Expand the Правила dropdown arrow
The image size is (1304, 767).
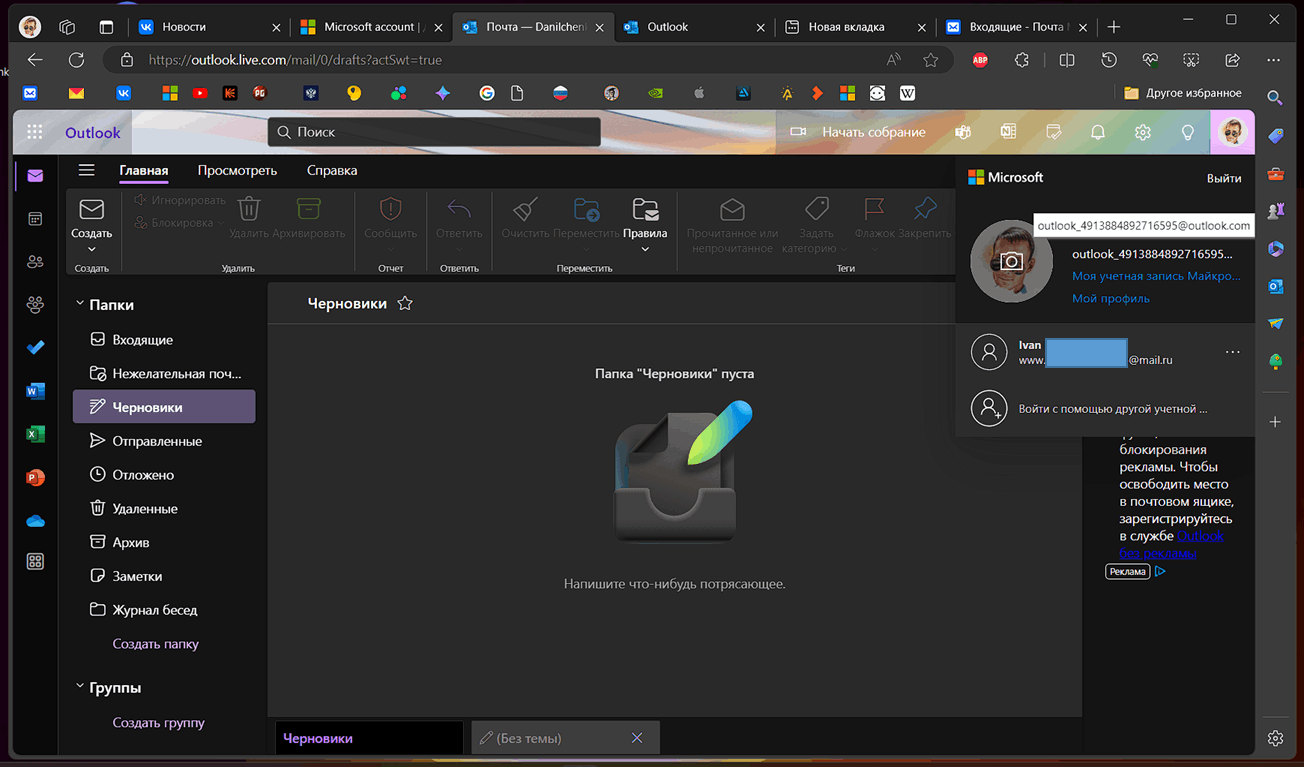pyautogui.click(x=645, y=249)
